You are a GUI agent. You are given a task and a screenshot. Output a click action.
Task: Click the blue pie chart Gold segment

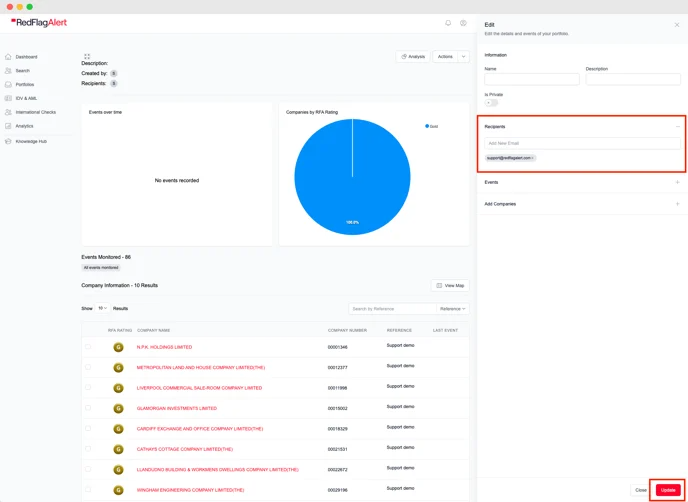[352, 176]
